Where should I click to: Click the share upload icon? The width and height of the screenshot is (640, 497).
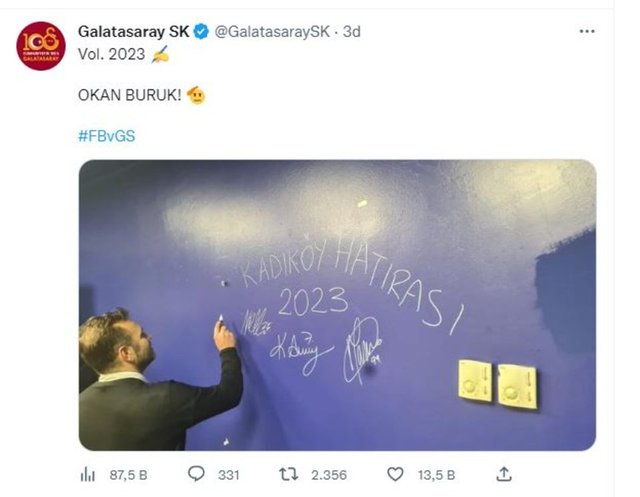pyautogui.click(x=504, y=474)
